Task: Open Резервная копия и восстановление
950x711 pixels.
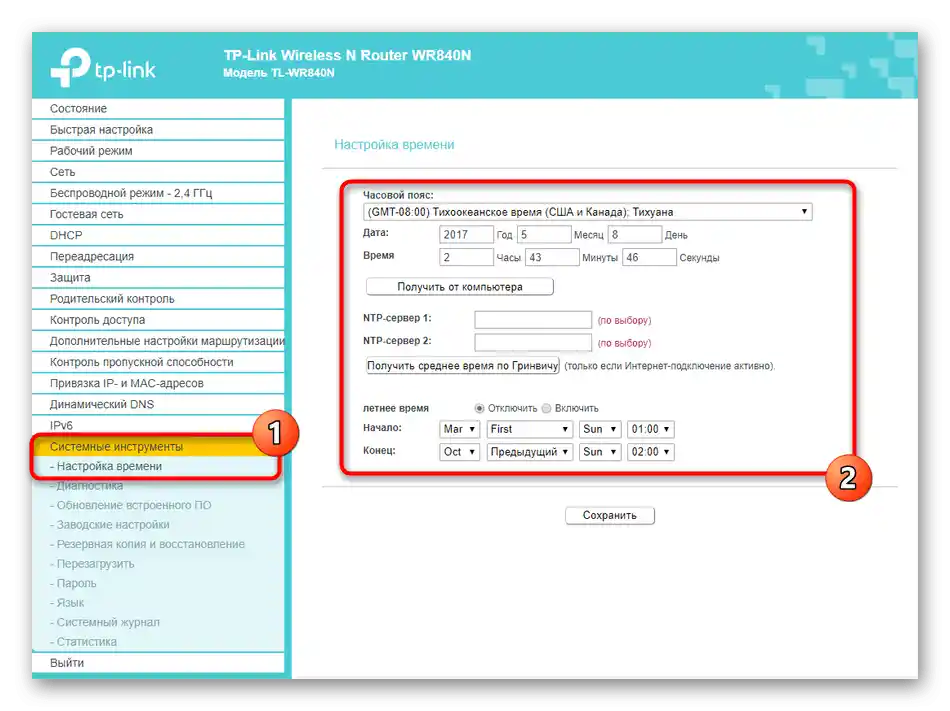Action: click(147, 544)
